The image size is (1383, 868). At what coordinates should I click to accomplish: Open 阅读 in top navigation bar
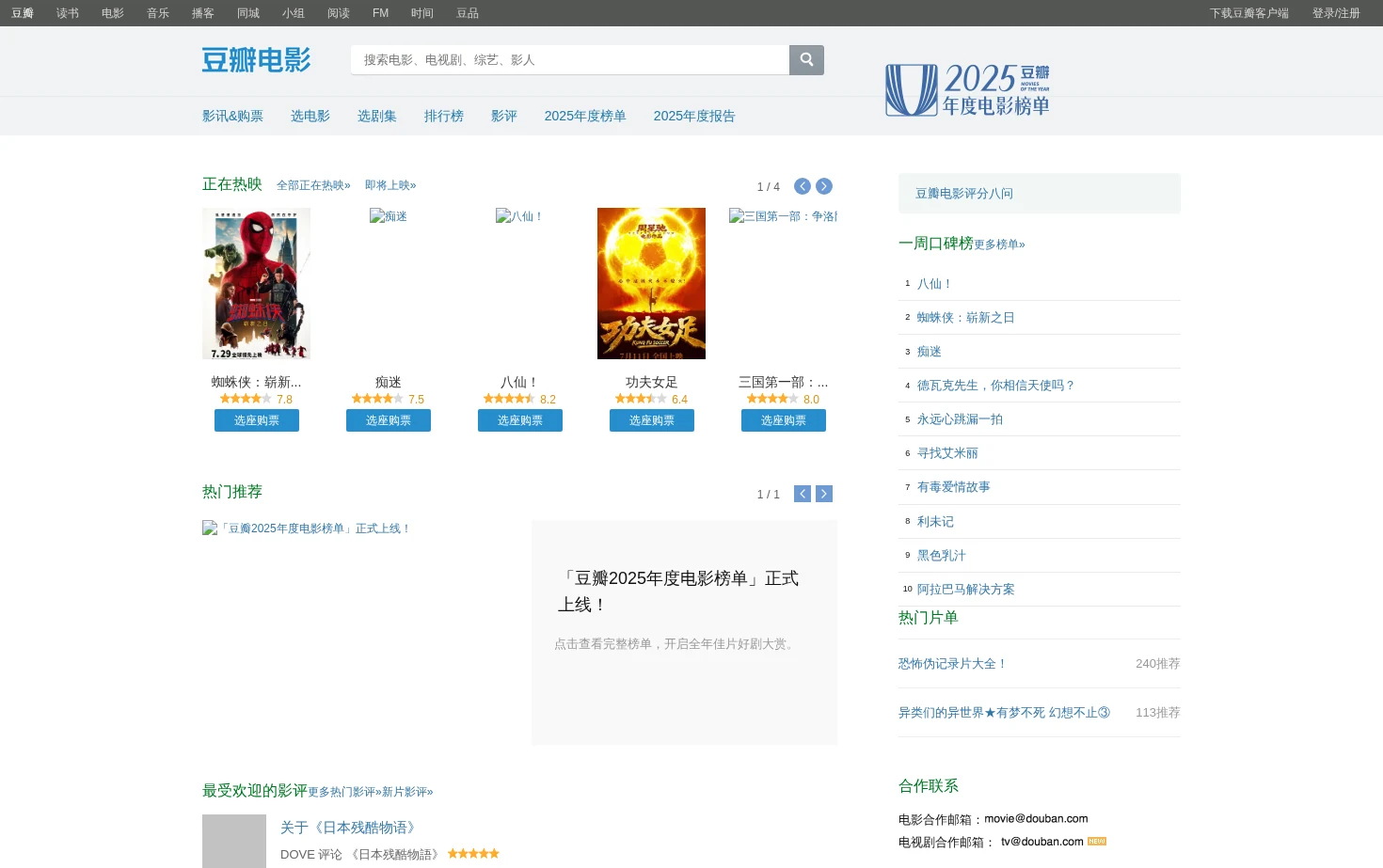339,13
